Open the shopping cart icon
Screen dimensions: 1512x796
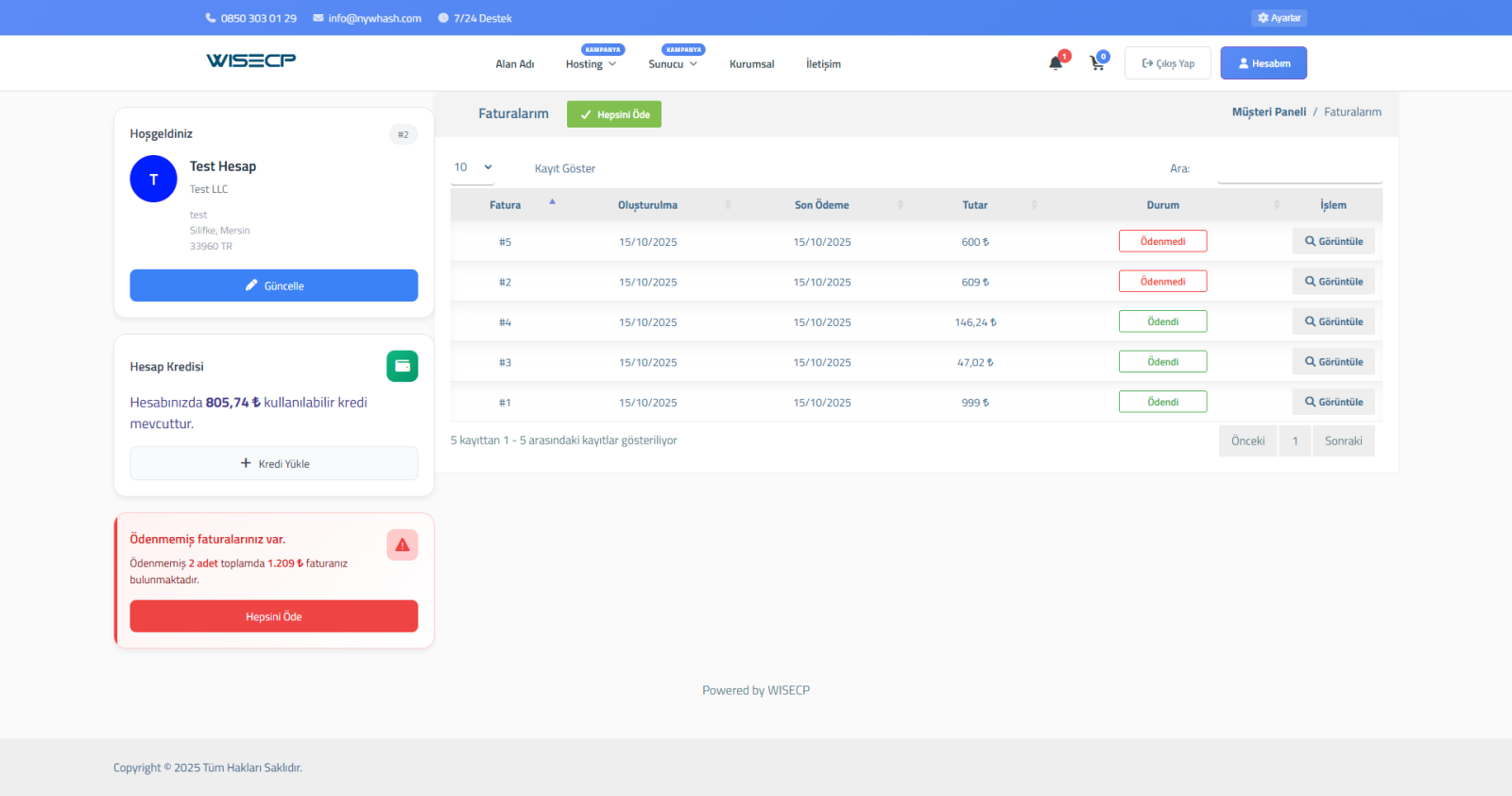pyautogui.click(x=1096, y=63)
